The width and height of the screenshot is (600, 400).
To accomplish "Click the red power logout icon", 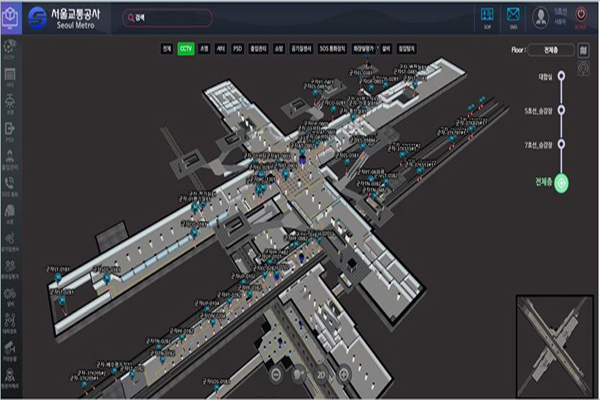I will click(x=579, y=16).
